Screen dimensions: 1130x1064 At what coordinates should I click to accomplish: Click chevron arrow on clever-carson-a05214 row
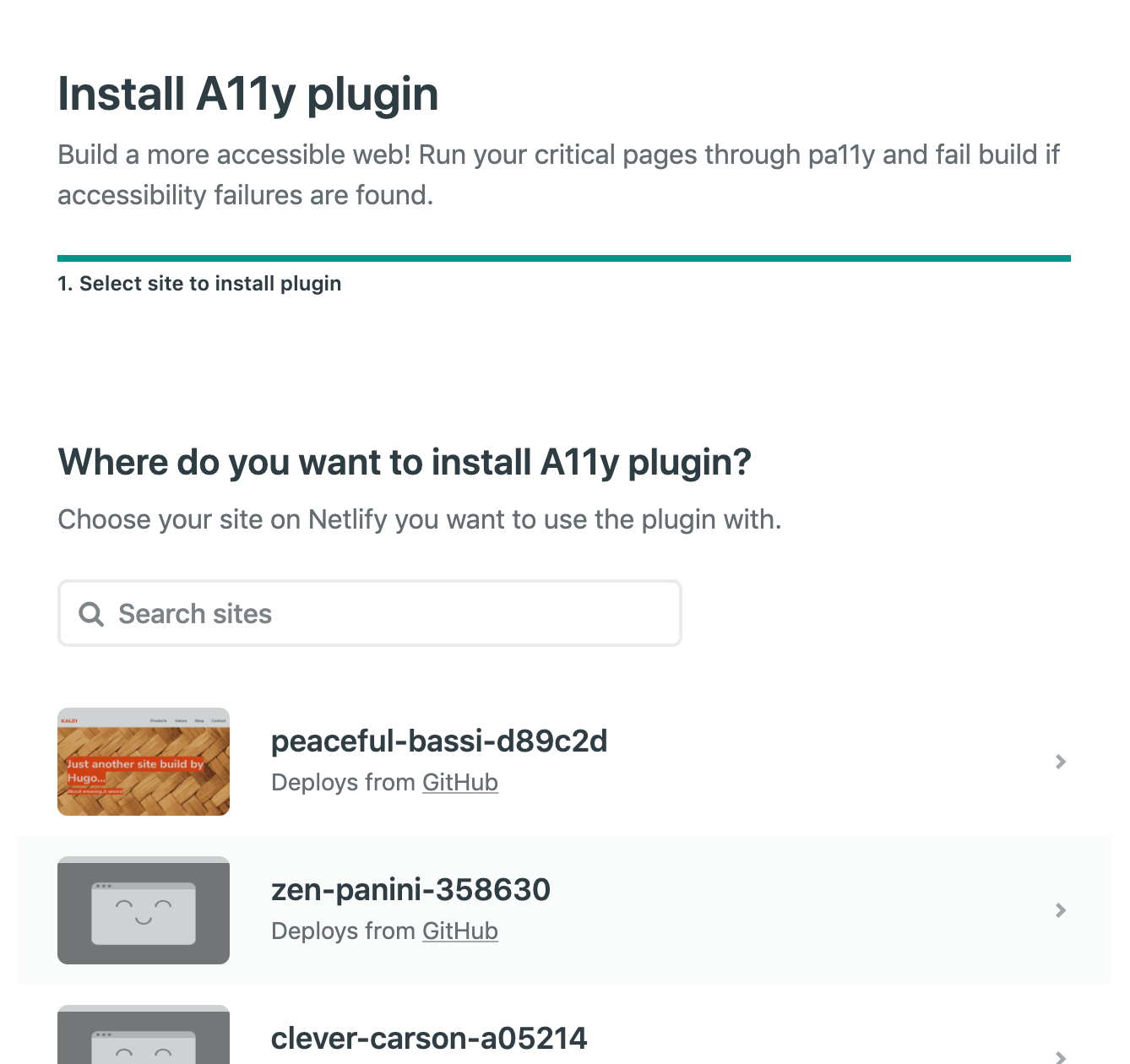click(x=1061, y=1056)
